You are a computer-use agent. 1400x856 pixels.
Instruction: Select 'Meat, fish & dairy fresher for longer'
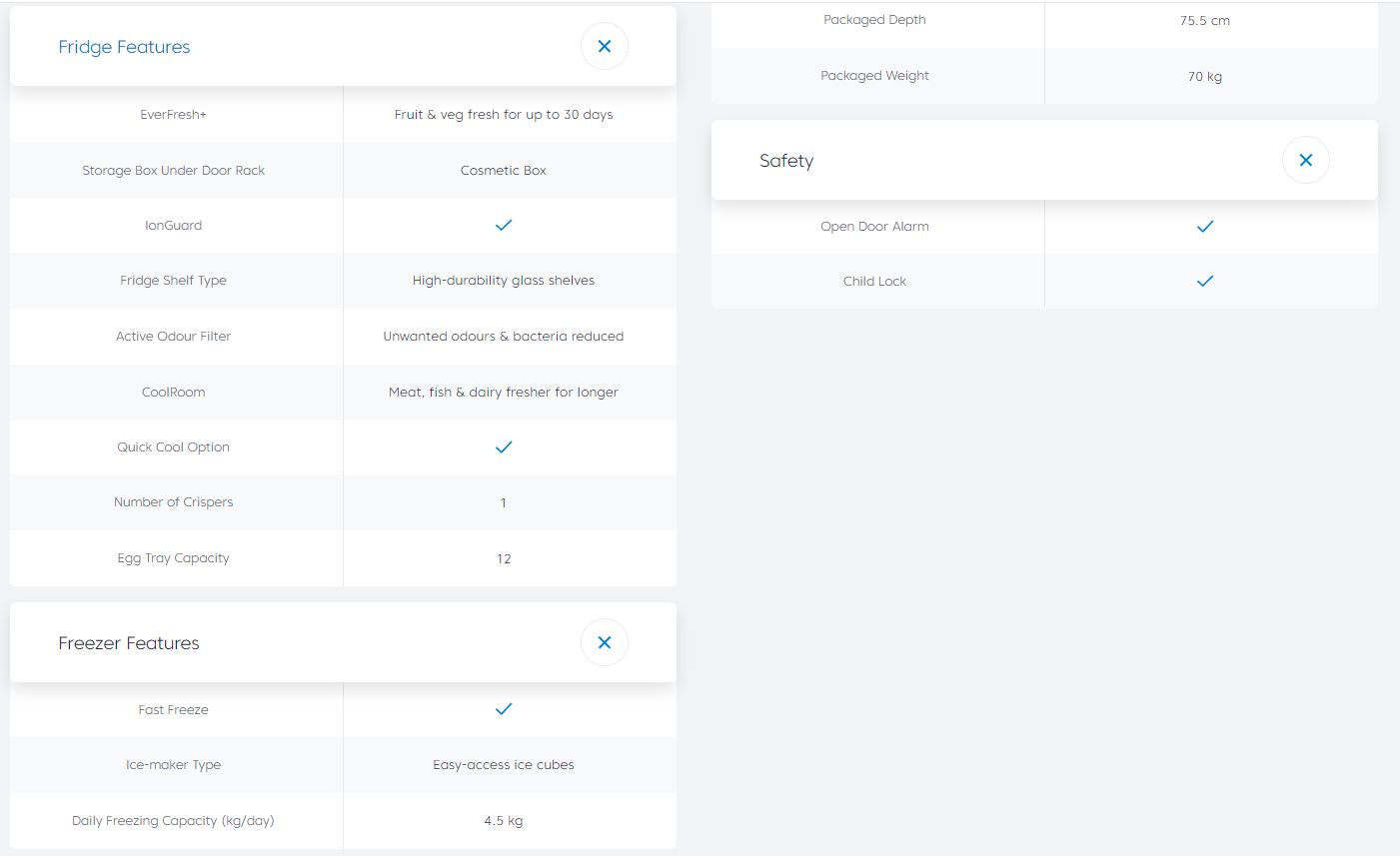(x=504, y=393)
